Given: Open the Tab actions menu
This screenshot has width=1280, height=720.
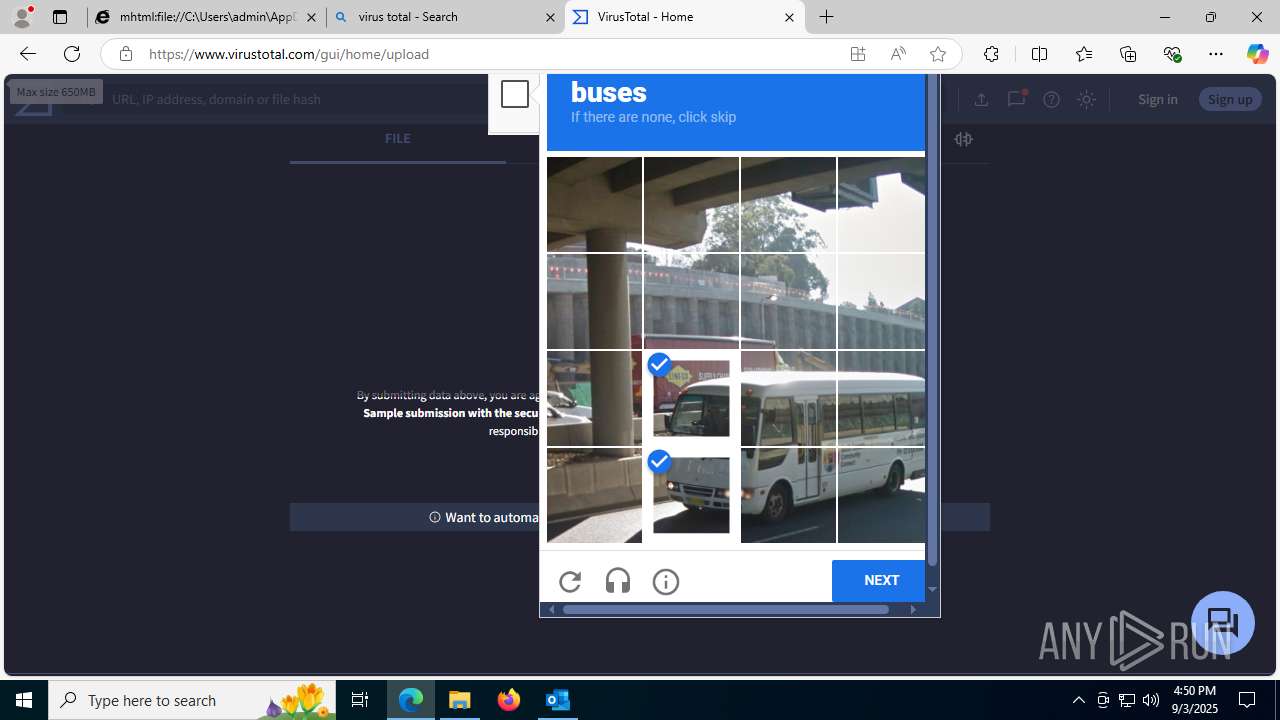Looking at the screenshot, I should 60,17.
